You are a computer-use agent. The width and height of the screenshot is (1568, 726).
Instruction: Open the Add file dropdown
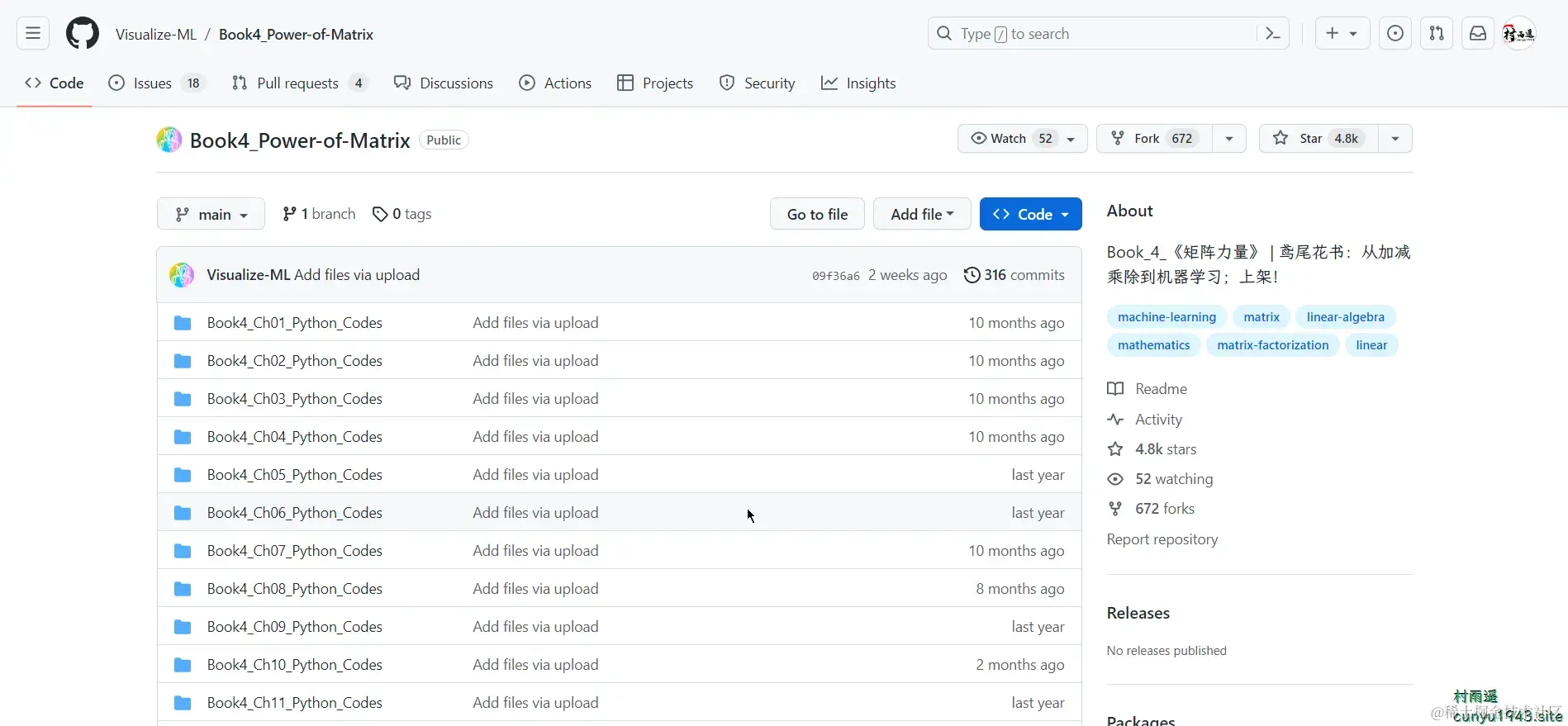click(x=922, y=214)
